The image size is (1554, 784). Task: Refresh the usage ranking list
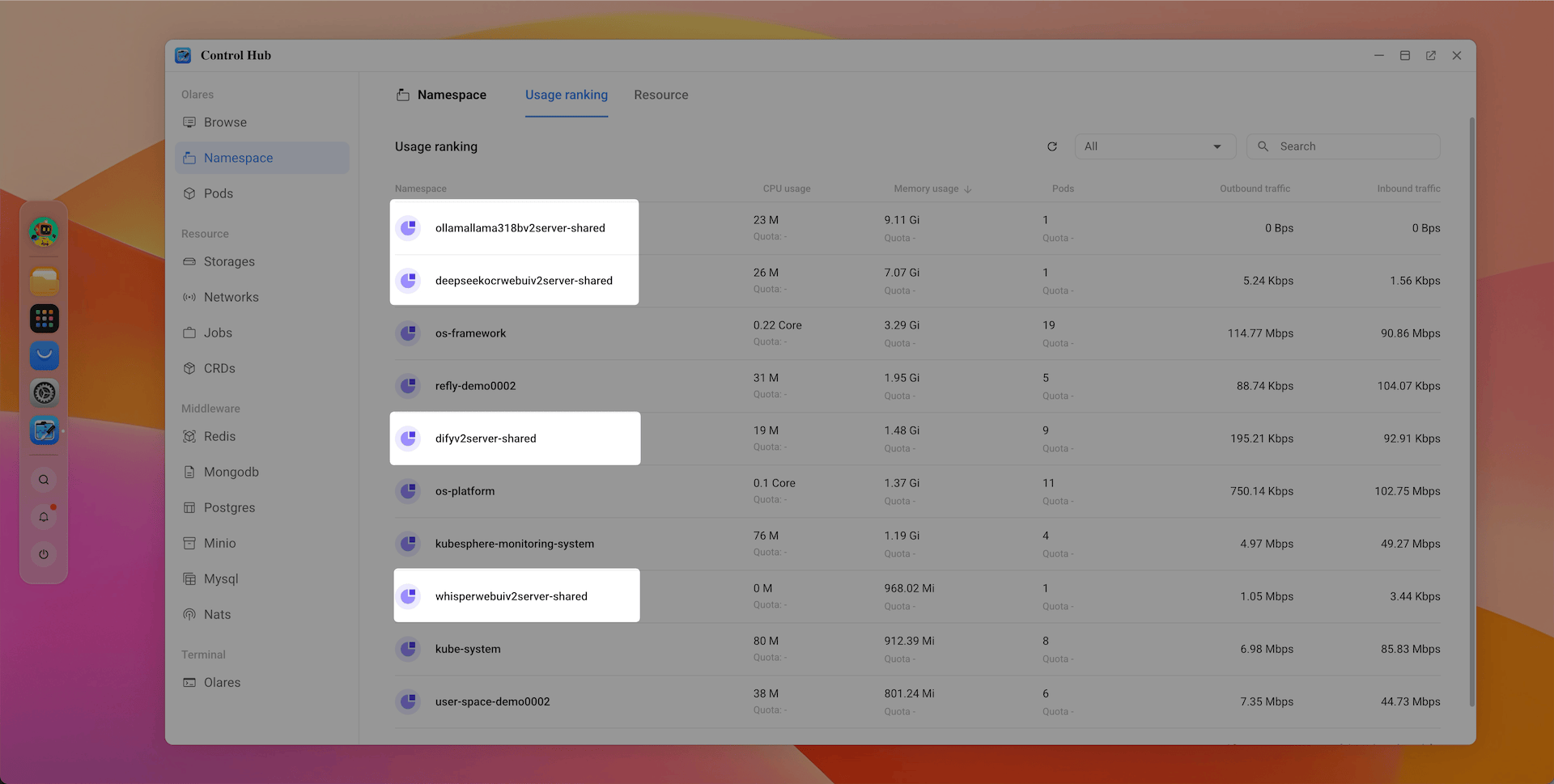(1052, 146)
